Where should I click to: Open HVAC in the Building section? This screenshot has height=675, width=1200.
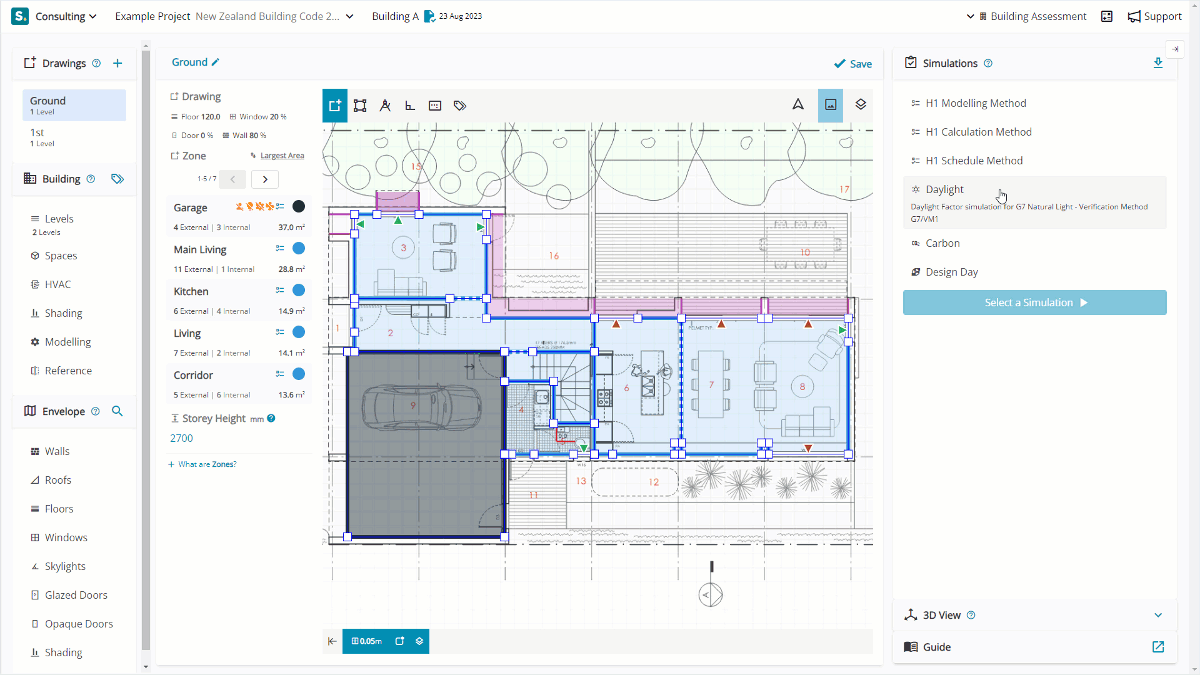pos(58,284)
